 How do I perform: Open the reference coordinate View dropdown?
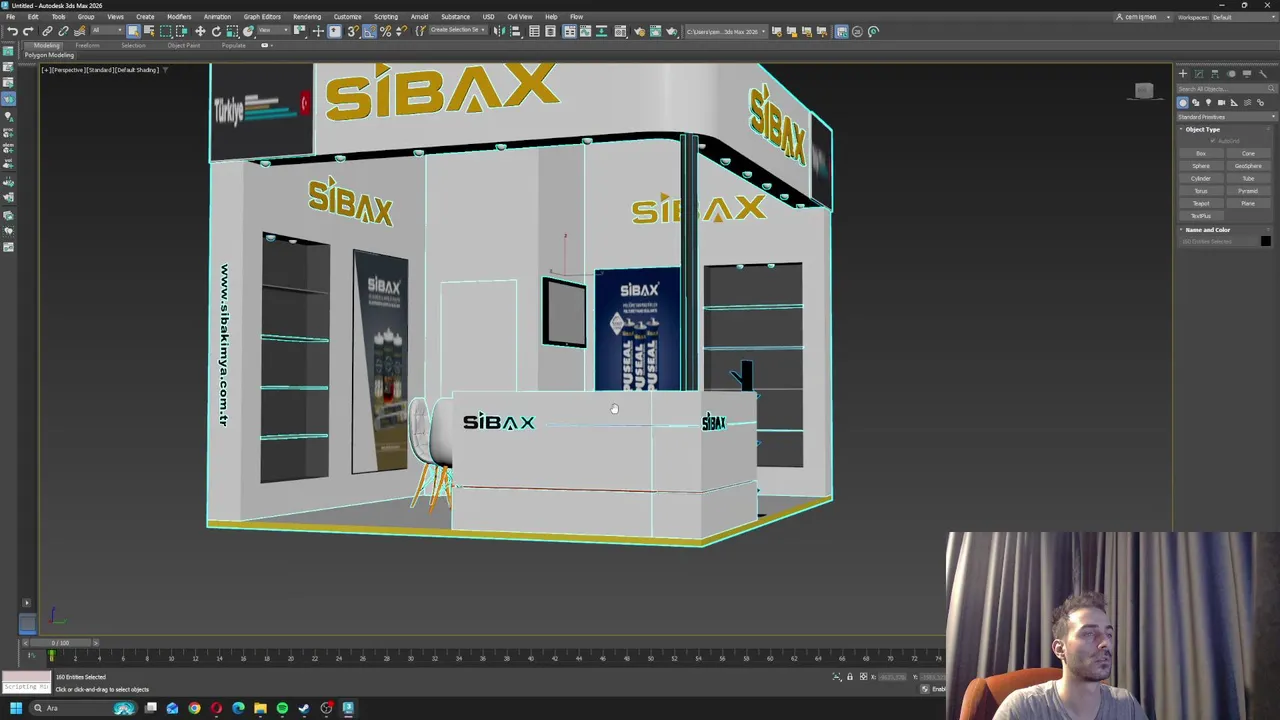[x=273, y=32]
